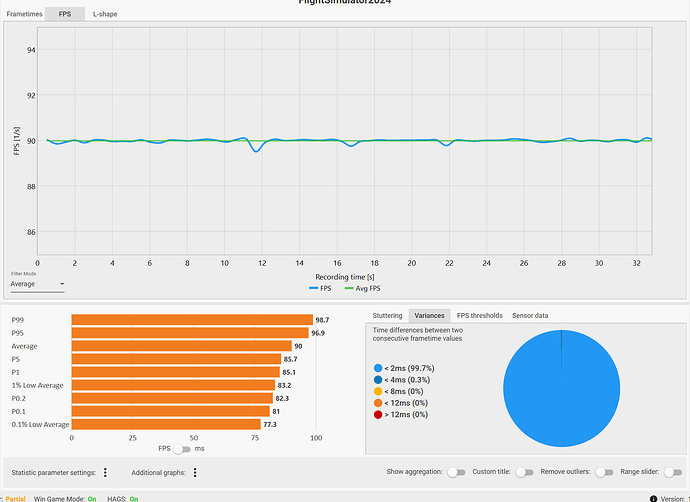
Task: Click the 'FPS [1/s]' axis label
Action: tap(17, 141)
